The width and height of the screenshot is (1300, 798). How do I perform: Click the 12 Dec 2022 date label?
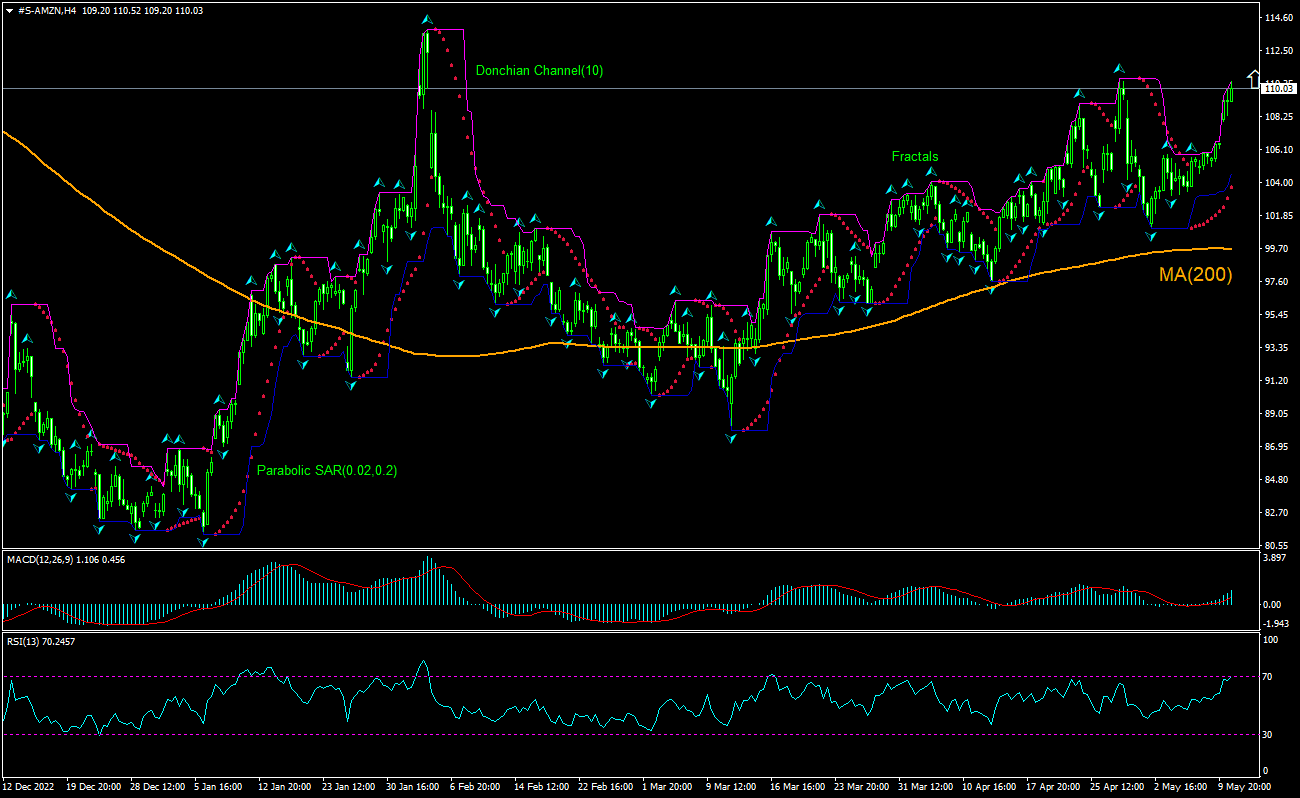pyautogui.click(x=29, y=787)
